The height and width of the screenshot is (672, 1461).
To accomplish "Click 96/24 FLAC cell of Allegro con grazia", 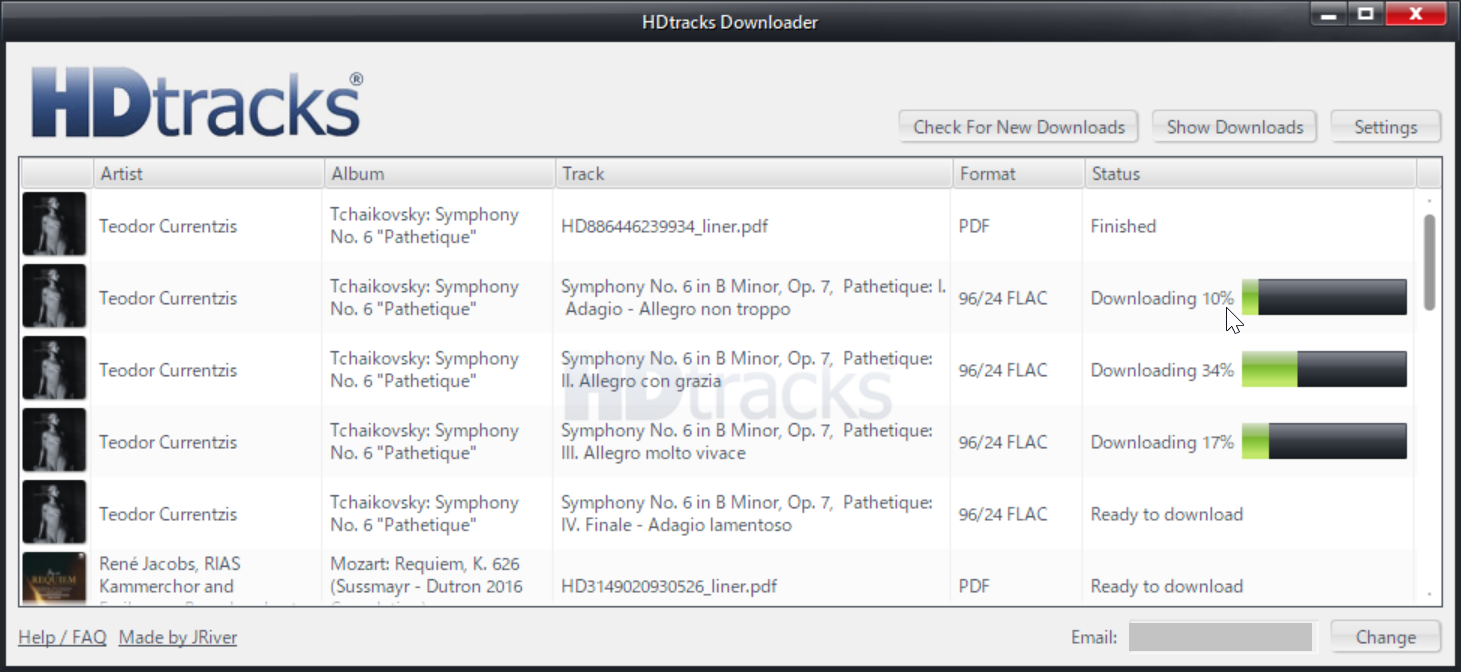I will point(1003,370).
